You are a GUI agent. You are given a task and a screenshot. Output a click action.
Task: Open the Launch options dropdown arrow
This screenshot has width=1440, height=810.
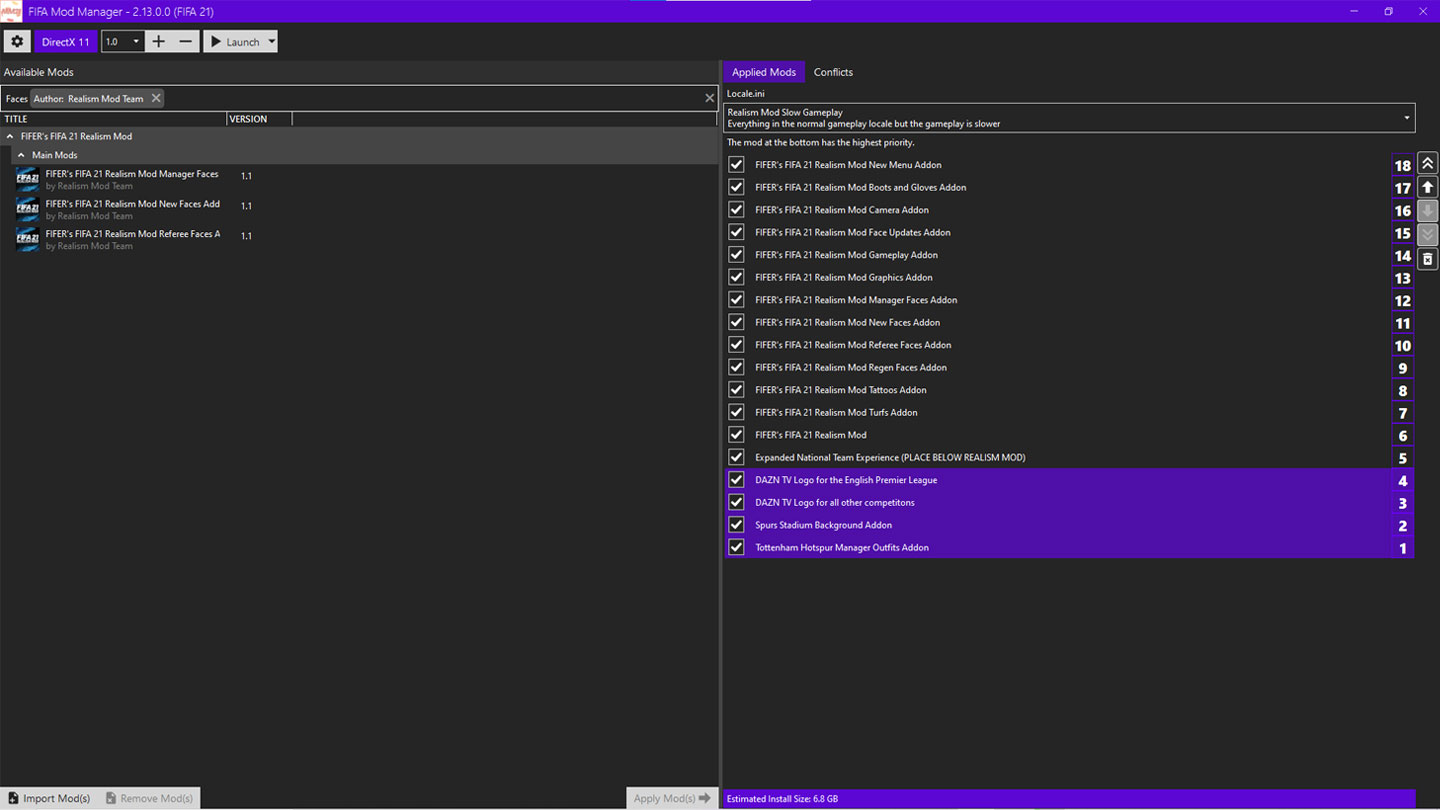click(271, 41)
